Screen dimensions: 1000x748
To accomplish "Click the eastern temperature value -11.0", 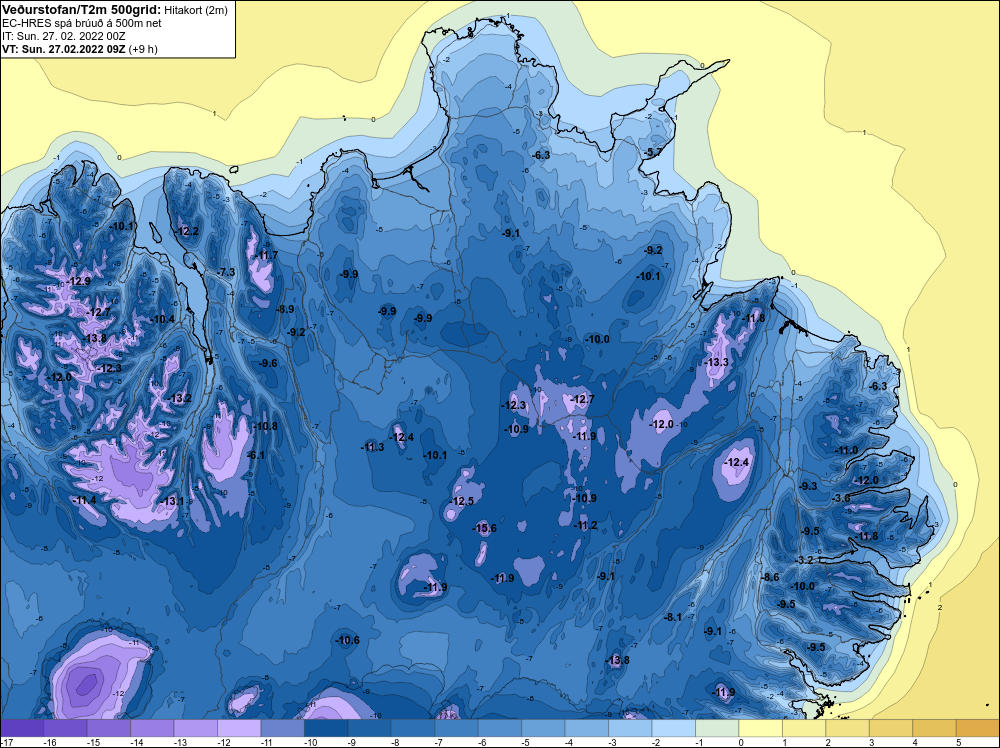I will (x=847, y=450).
